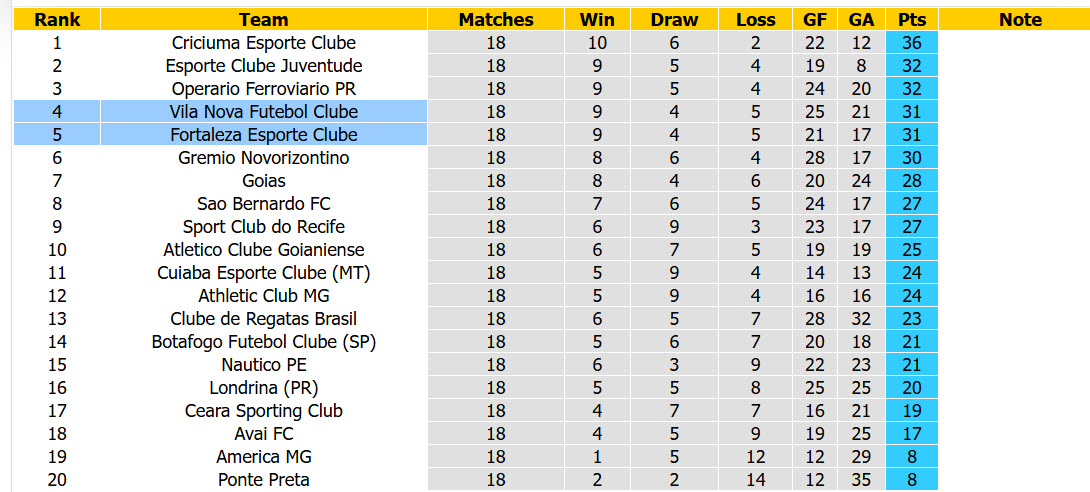Select Clube de Regatas Brasil team name
Viewport: 1090px width, 492px height.
point(264,318)
